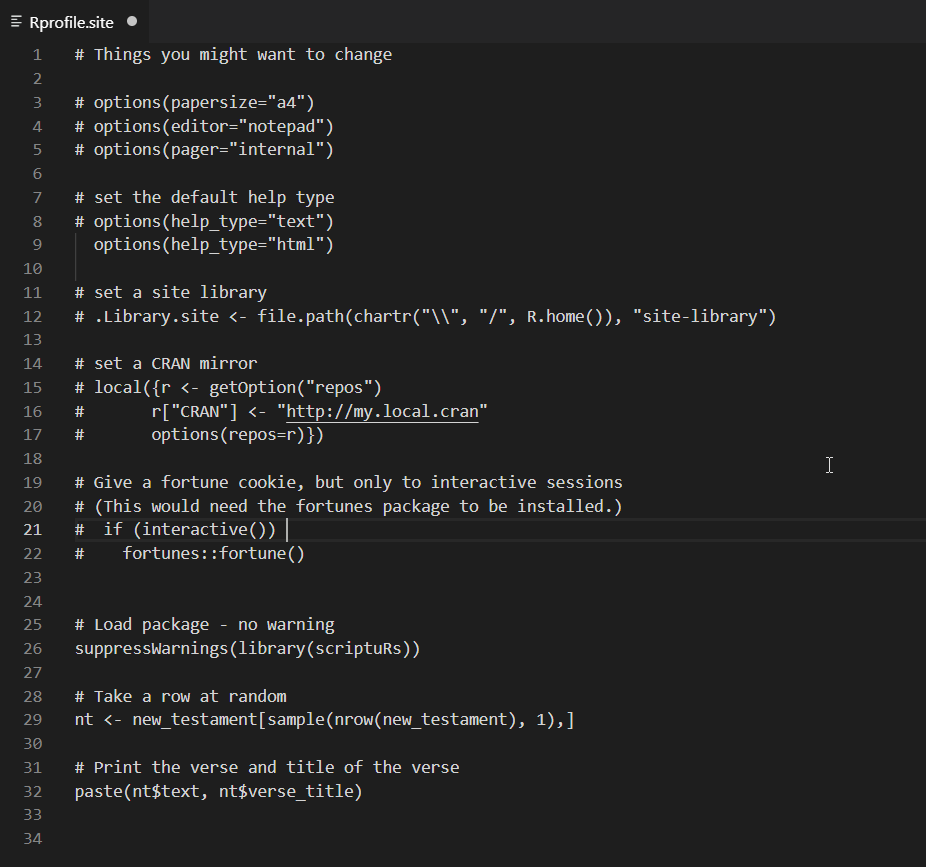The width and height of the screenshot is (926, 867).
Task: Click line number 29 in the gutter
Action: [33, 720]
